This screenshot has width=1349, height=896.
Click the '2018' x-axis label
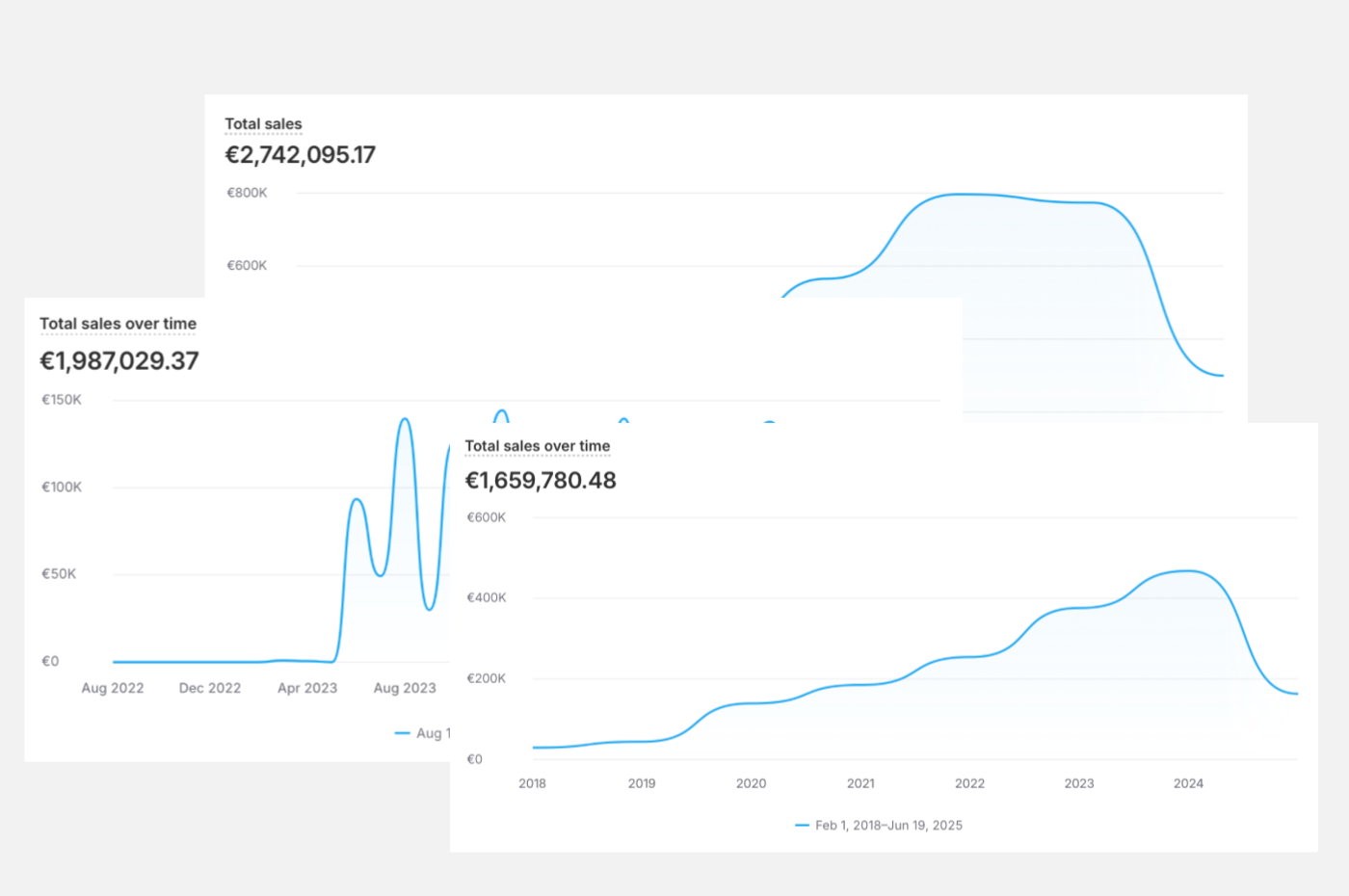tap(532, 783)
